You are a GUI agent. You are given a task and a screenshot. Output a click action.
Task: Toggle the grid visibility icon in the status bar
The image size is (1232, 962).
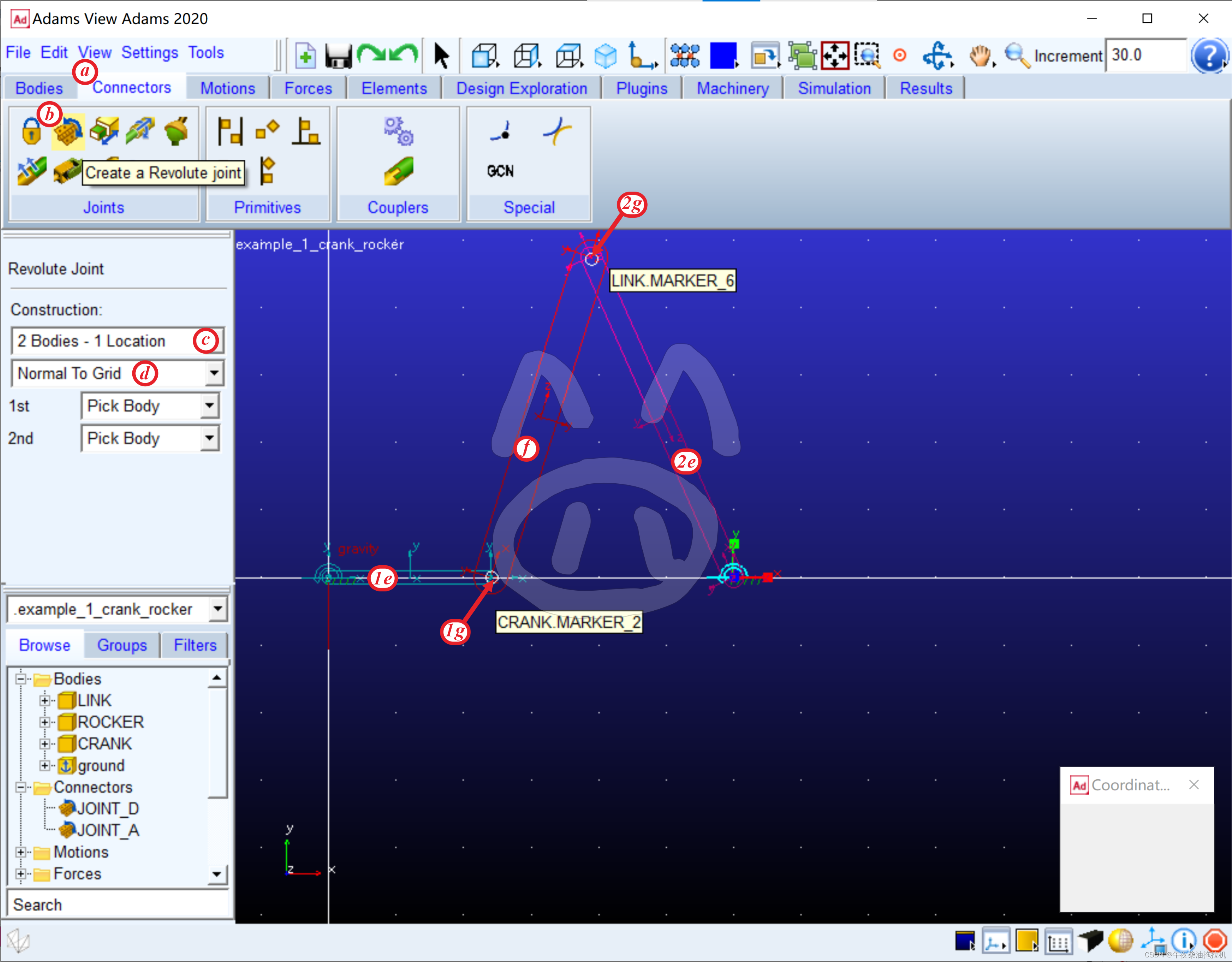tap(1058, 941)
